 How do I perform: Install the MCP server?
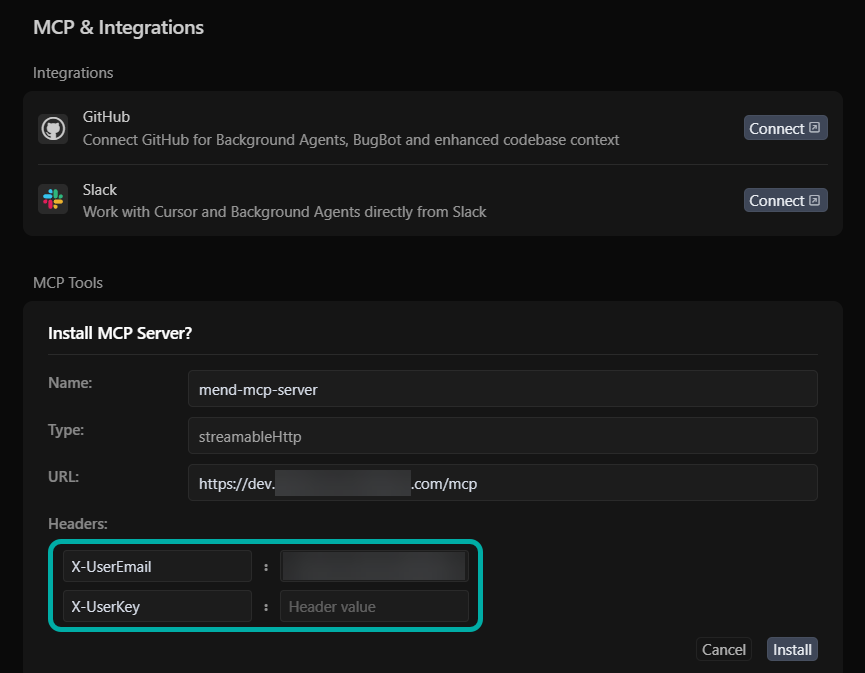coord(792,649)
